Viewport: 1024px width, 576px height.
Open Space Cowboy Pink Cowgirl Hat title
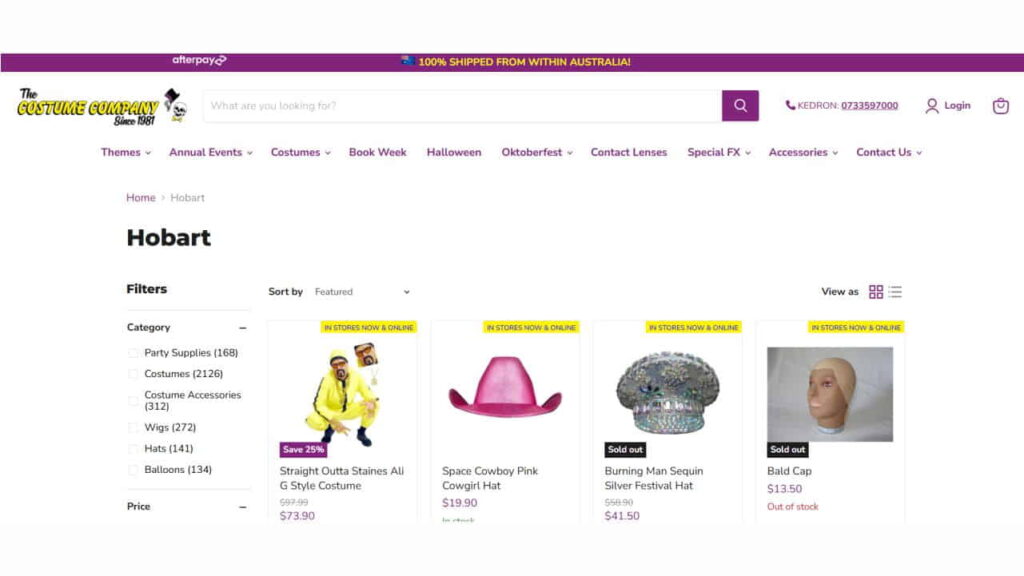[x=490, y=478]
